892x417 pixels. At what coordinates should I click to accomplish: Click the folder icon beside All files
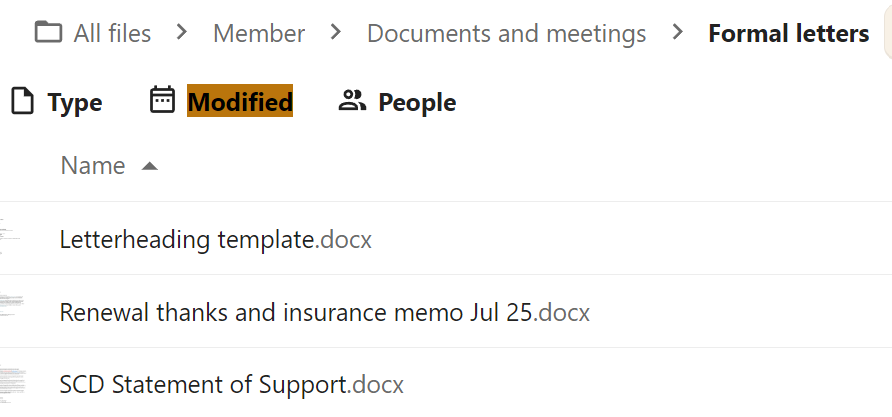pyautogui.click(x=47, y=33)
